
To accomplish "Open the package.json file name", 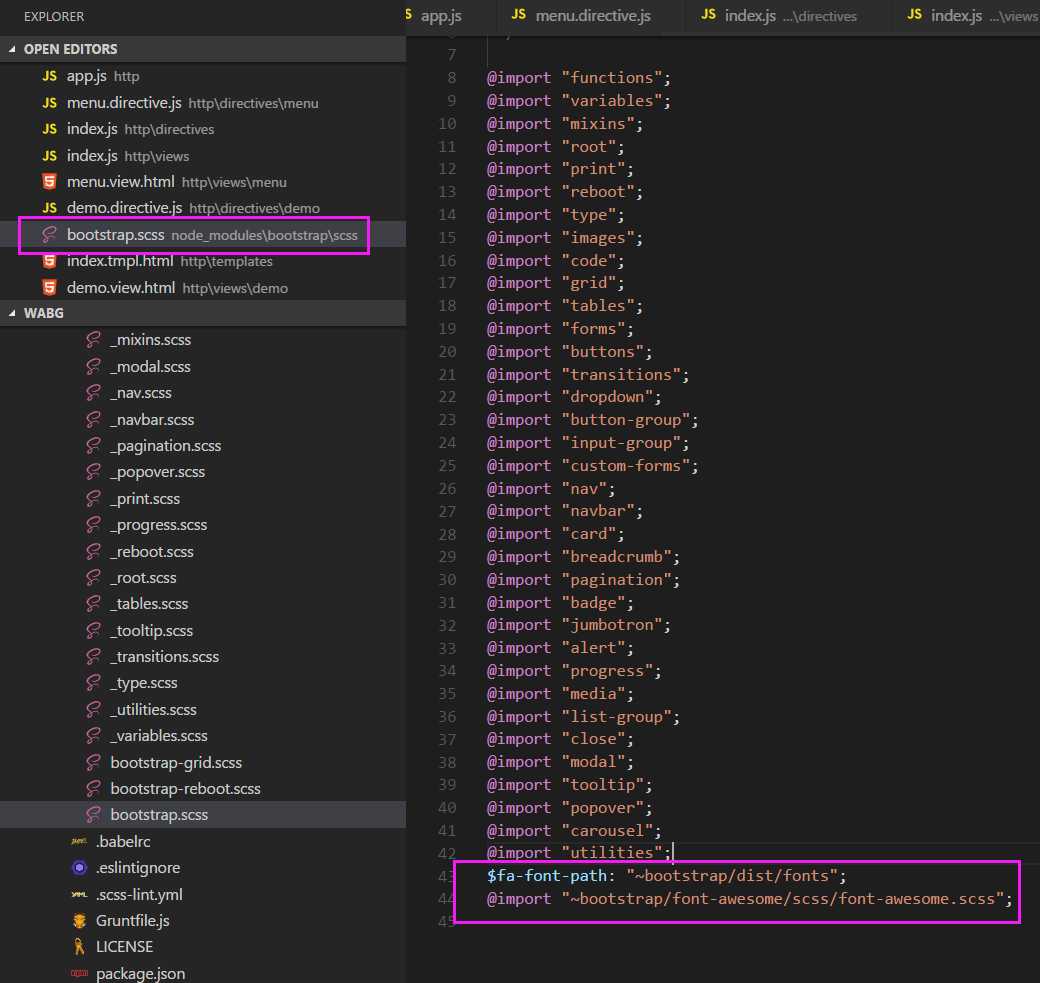I will [141, 974].
